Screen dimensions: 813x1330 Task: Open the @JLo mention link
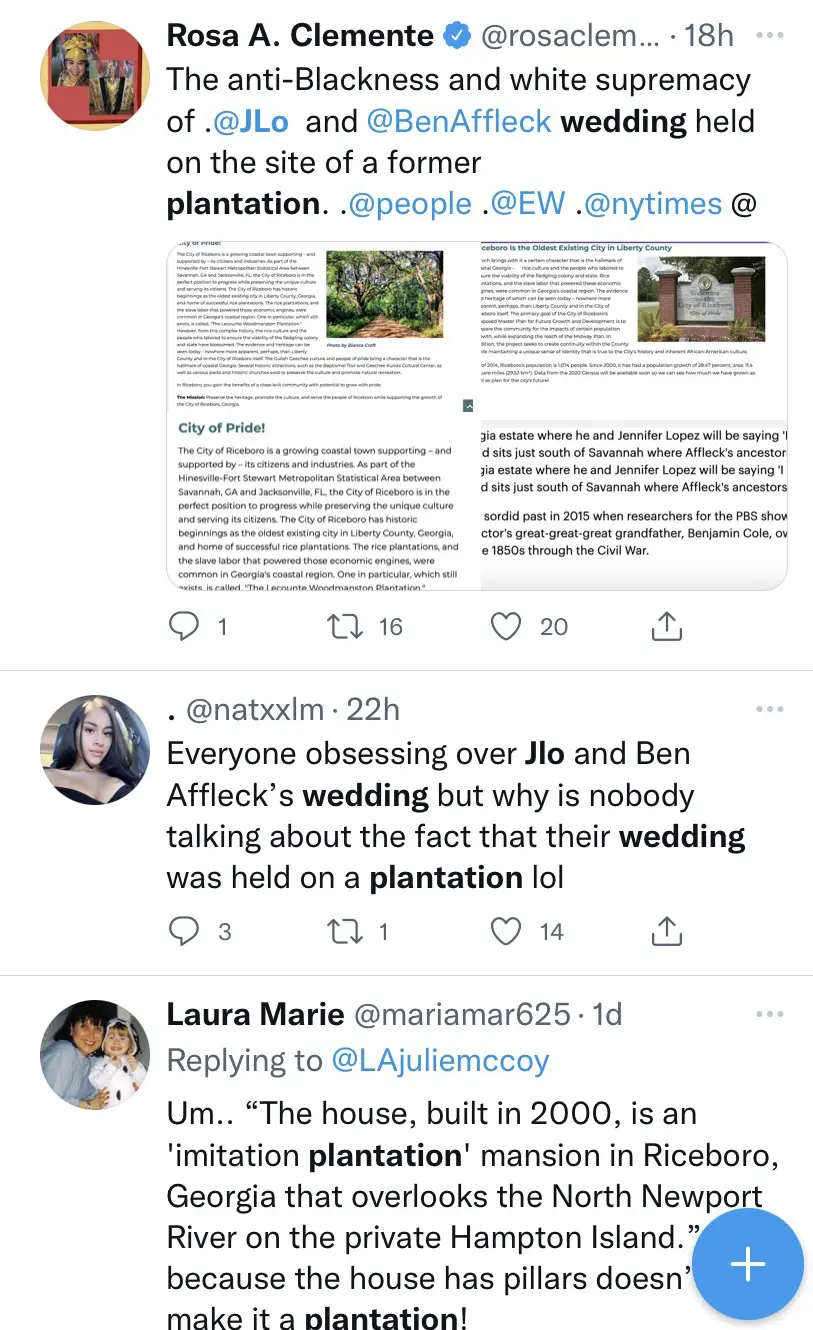click(x=250, y=122)
